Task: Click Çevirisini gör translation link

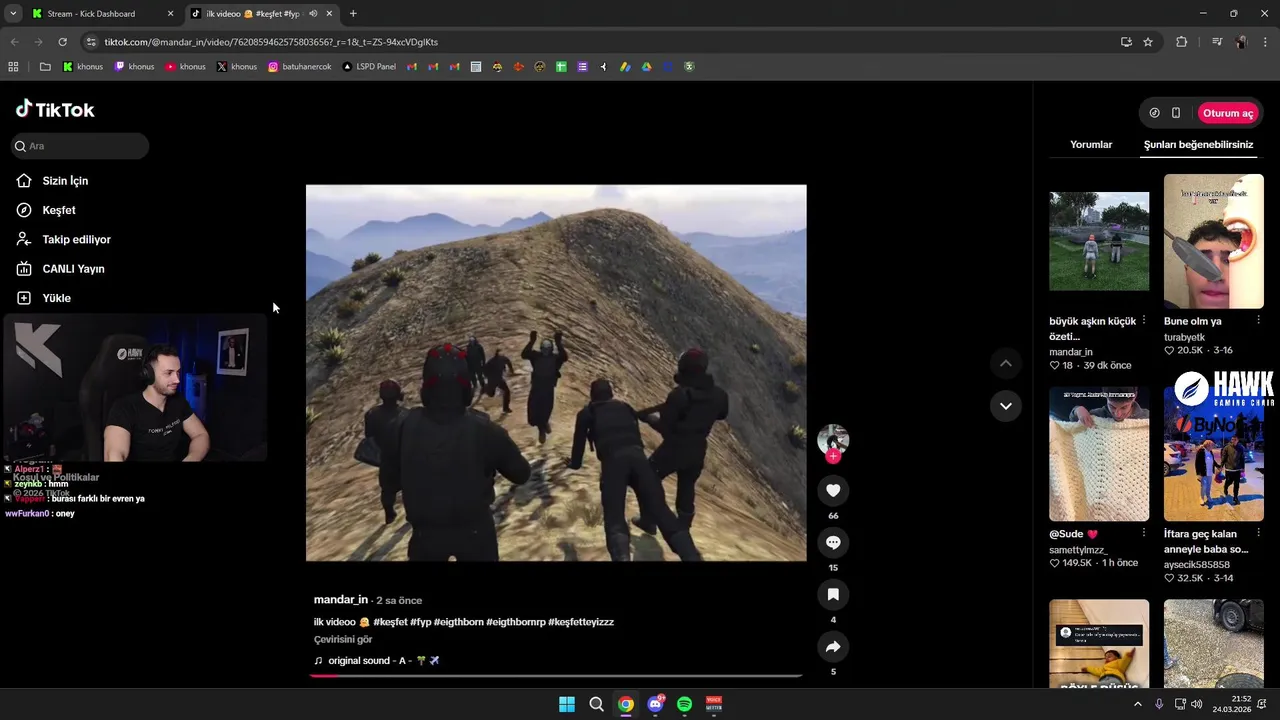Action: click(x=343, y=639)
